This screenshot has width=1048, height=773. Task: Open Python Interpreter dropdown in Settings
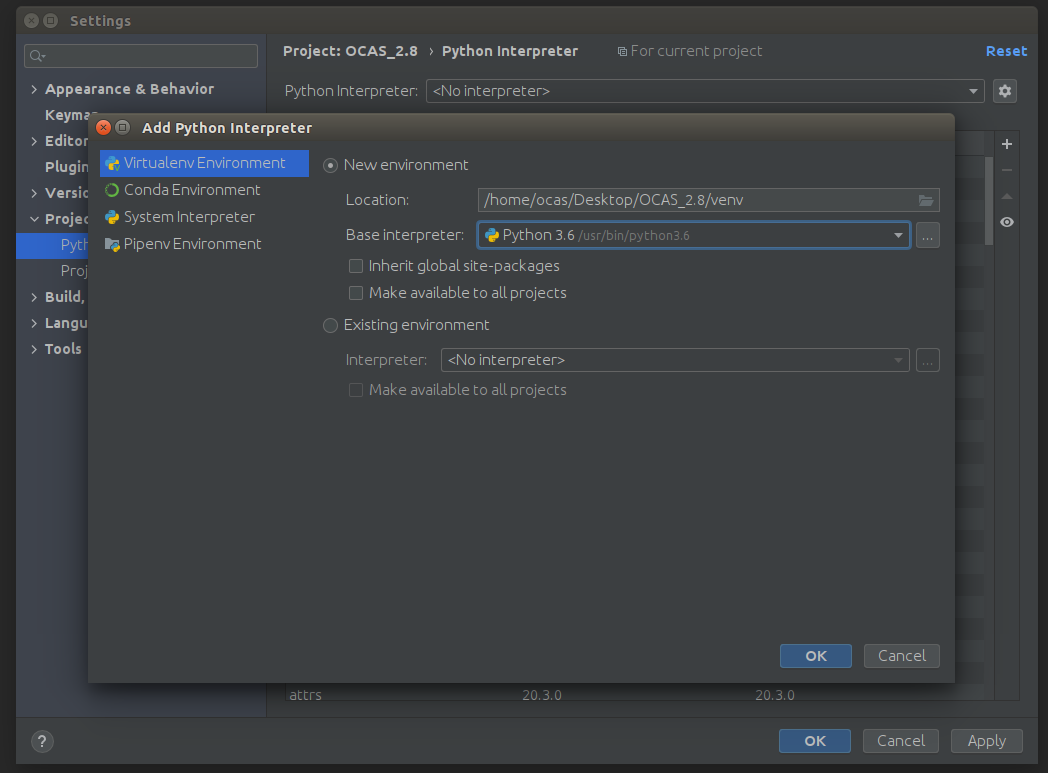coord(705,91)
